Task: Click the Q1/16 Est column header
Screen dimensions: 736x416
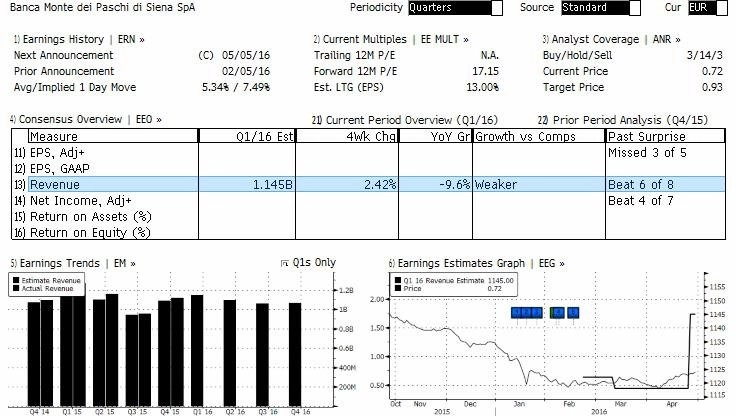Action: point(247,136)
